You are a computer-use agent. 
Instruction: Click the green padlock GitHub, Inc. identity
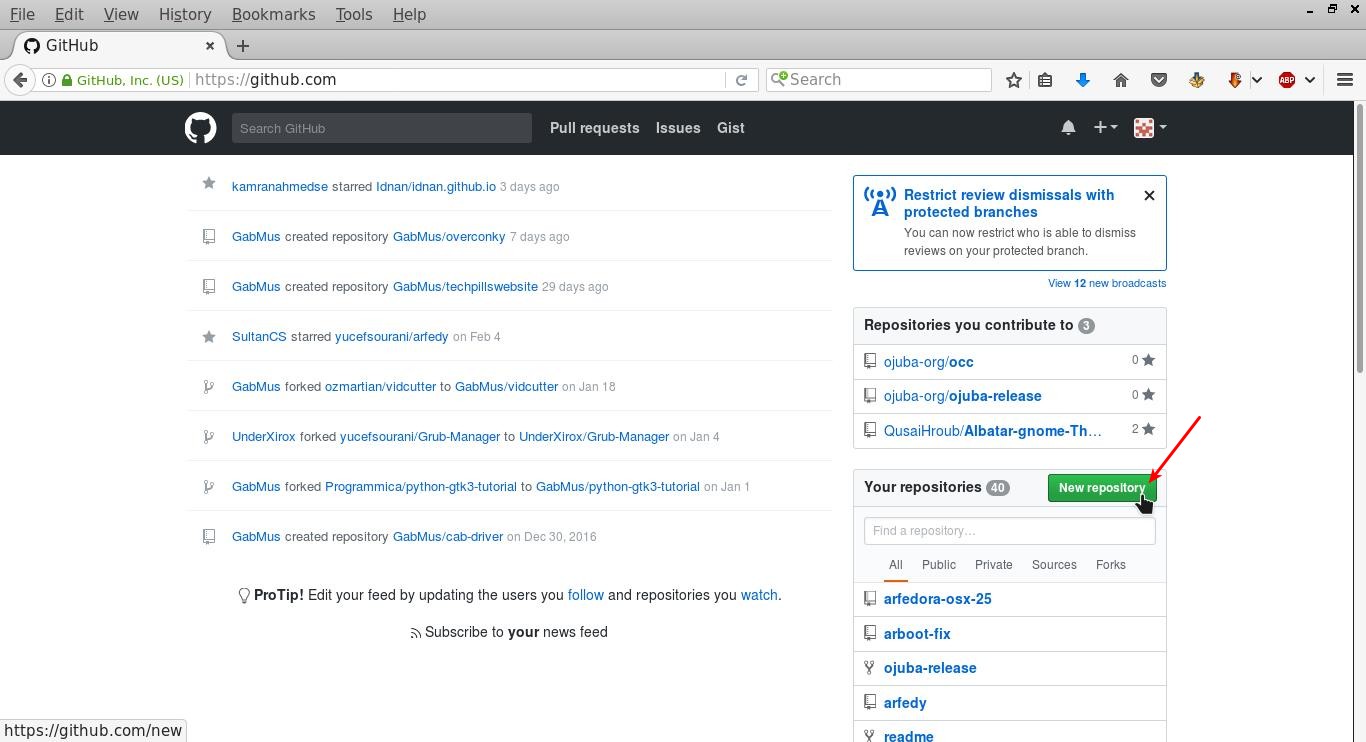pos(123,80)
